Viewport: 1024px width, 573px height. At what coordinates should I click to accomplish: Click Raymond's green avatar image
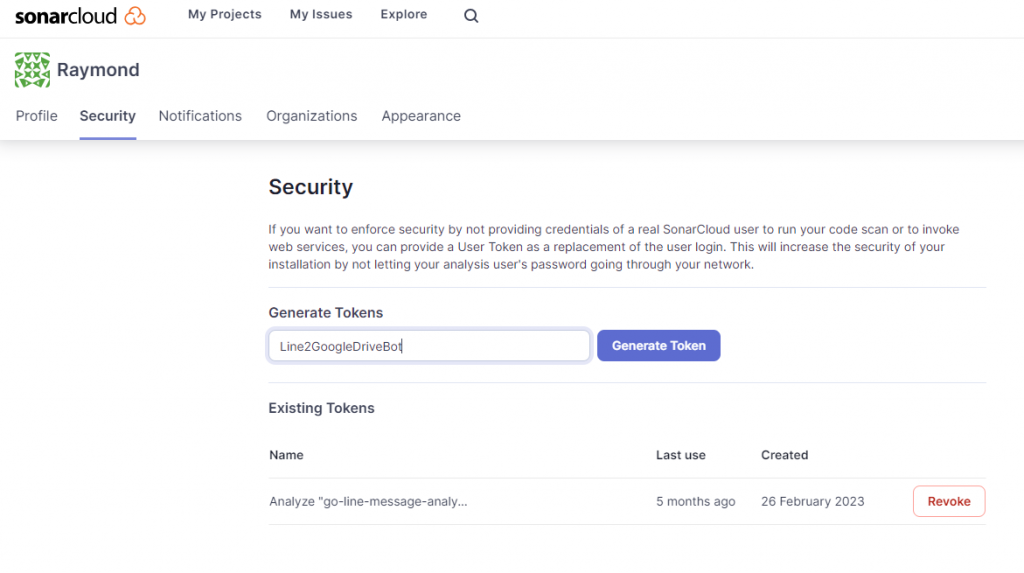click(x=32, y=70)
